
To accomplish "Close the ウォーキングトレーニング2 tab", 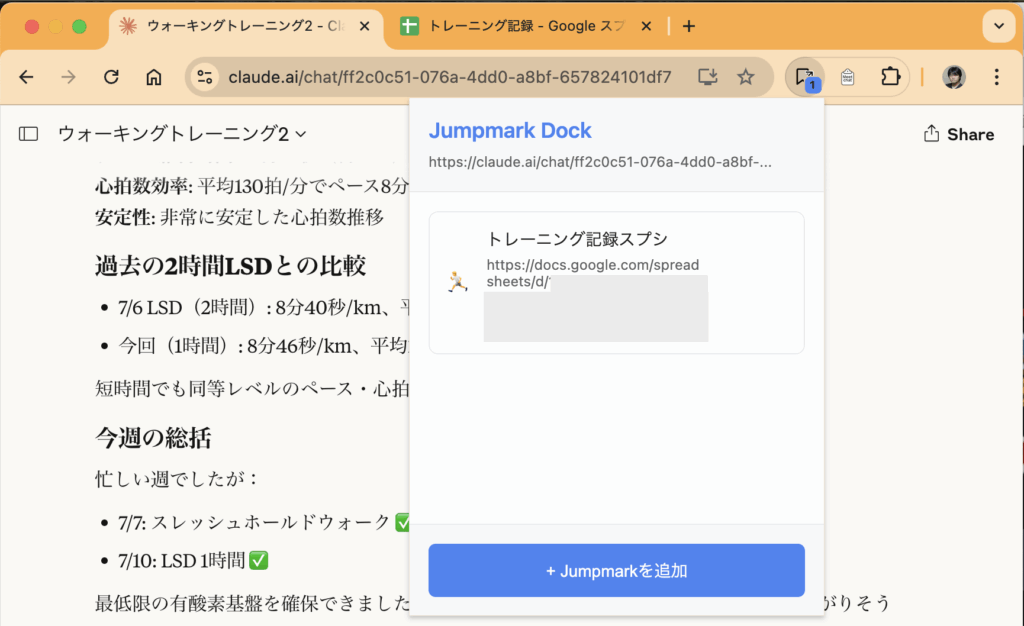I will pos(364,26).
